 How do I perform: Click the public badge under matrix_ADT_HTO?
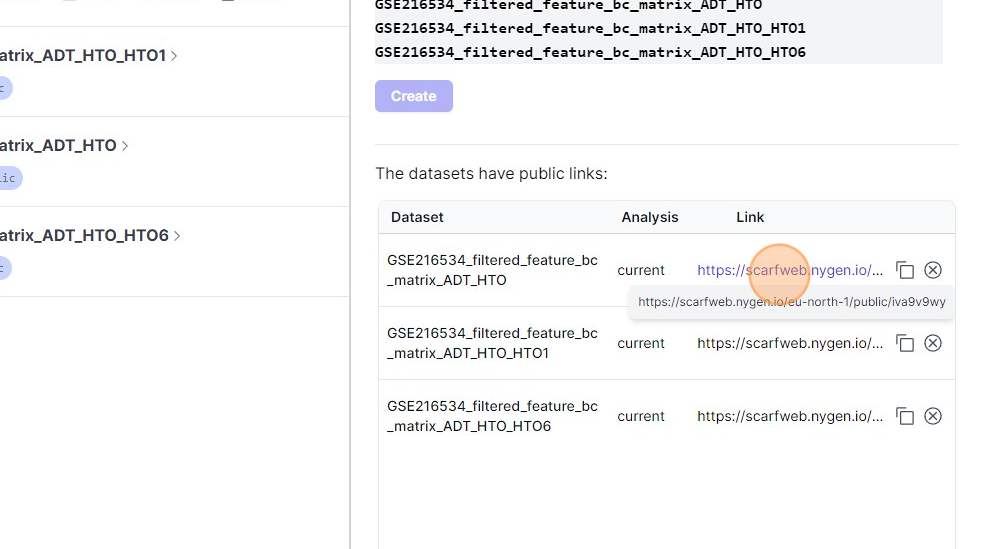(9, 178)
